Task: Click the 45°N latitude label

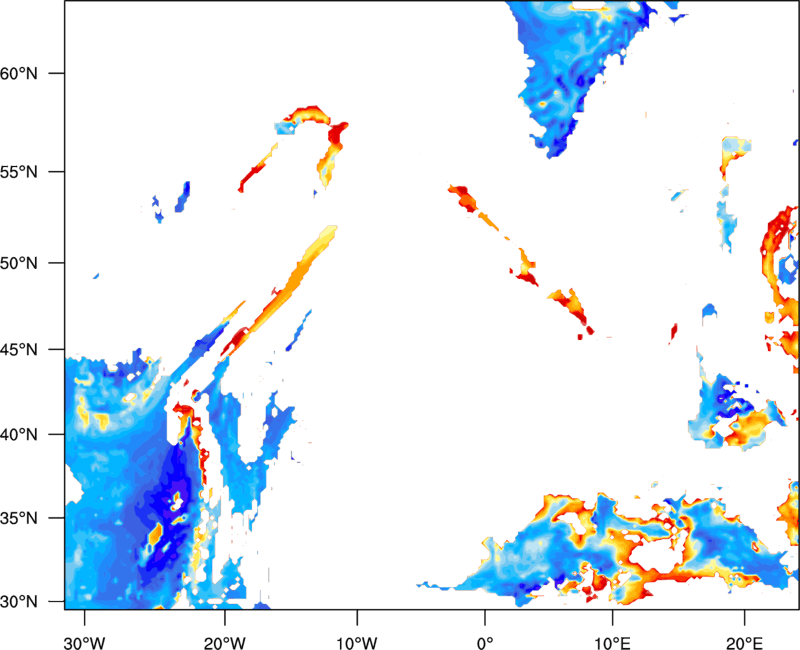Action: pyautogui.click(x=19, y=349)
